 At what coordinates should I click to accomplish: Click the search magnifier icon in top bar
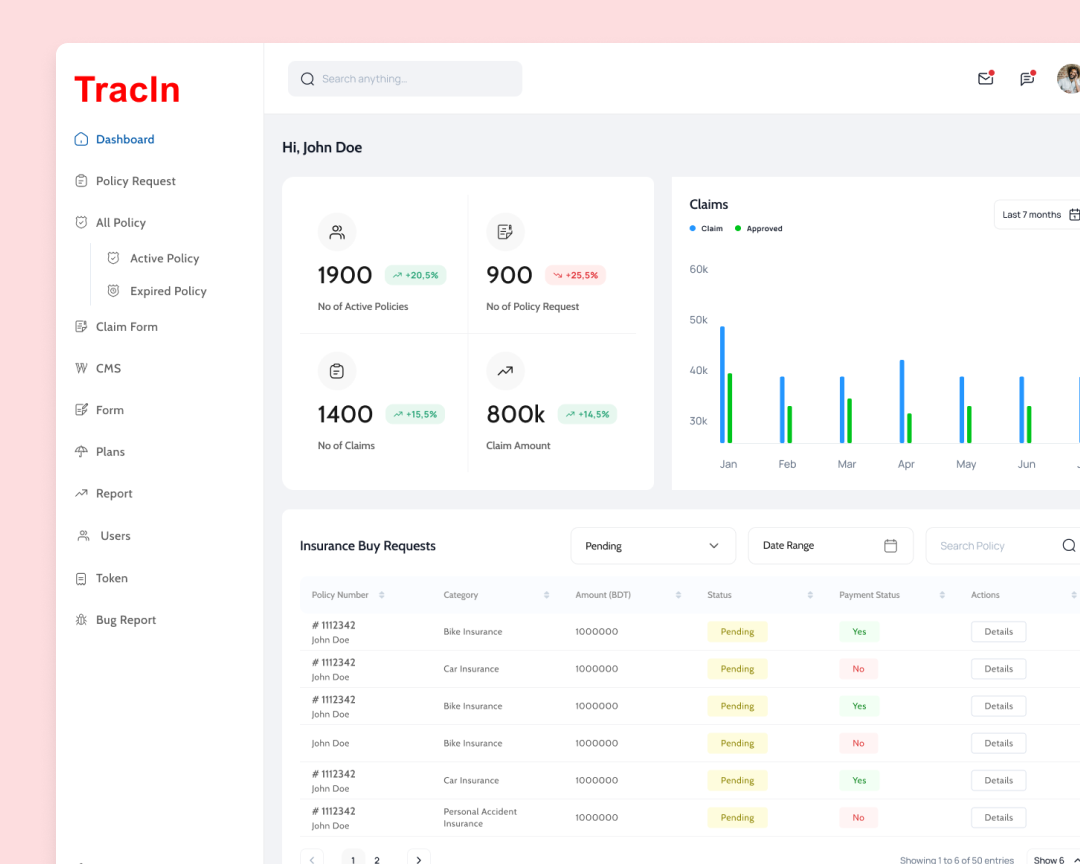click(x=307, y=79)
